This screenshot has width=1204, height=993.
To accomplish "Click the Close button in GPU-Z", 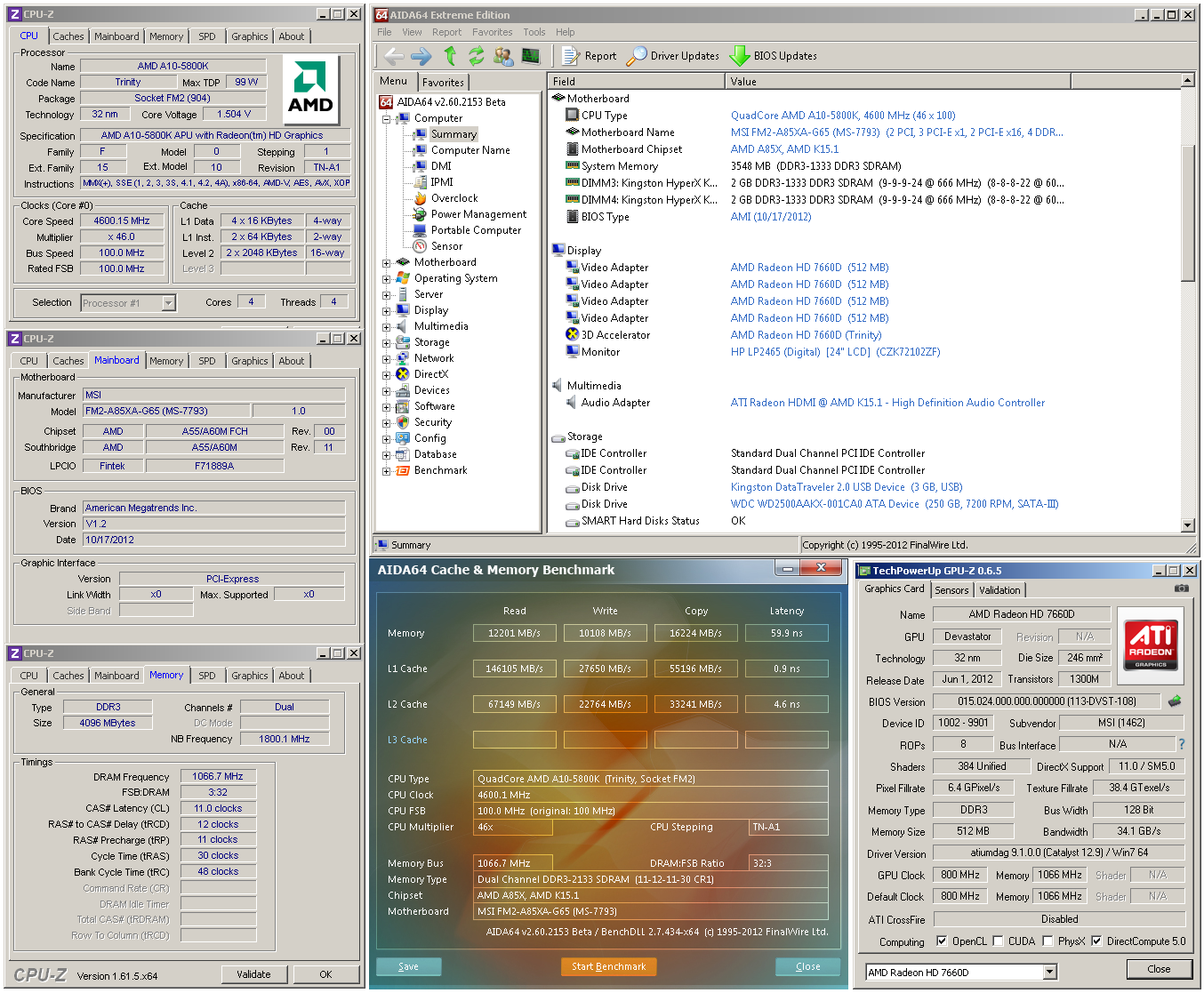I will (x=1159, y=969).
